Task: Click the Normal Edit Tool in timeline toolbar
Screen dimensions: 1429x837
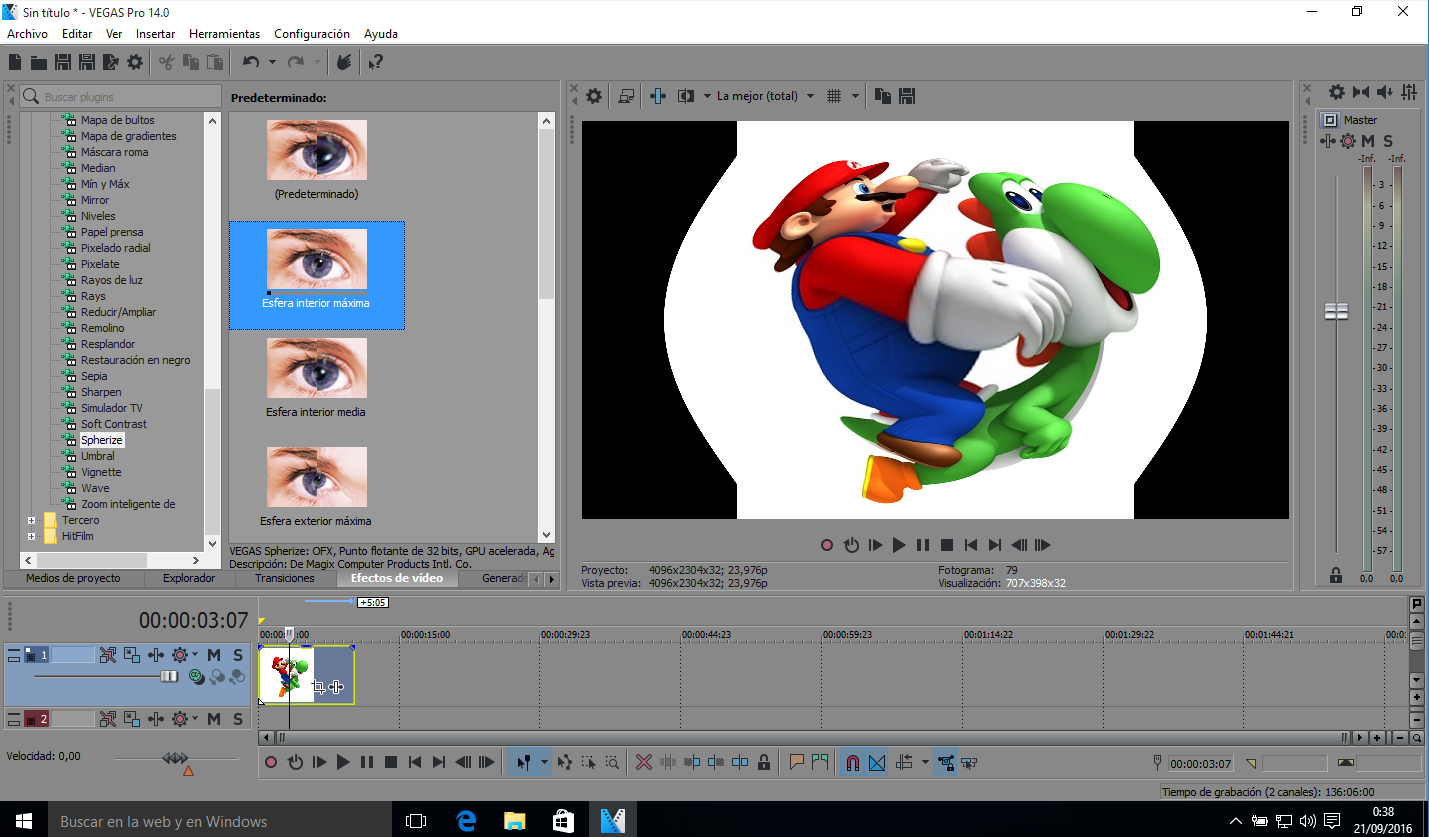Action: pos(523,762)
